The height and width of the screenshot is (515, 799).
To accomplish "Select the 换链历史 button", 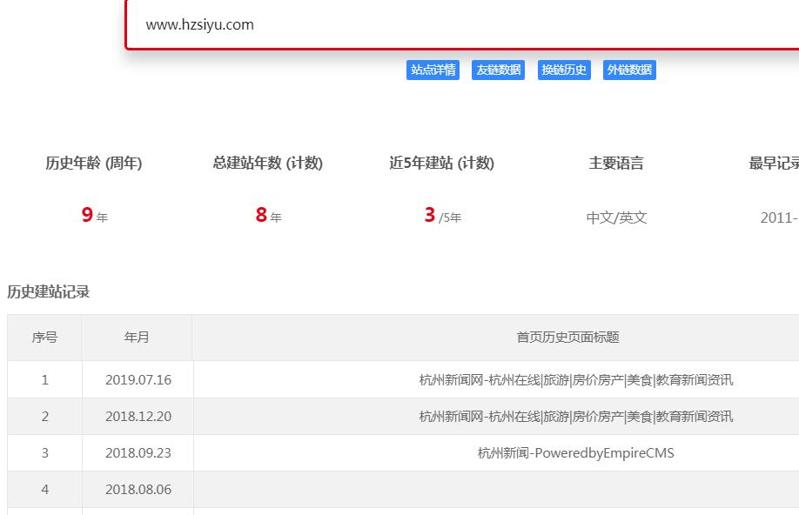I will click(x=564, y=70).
